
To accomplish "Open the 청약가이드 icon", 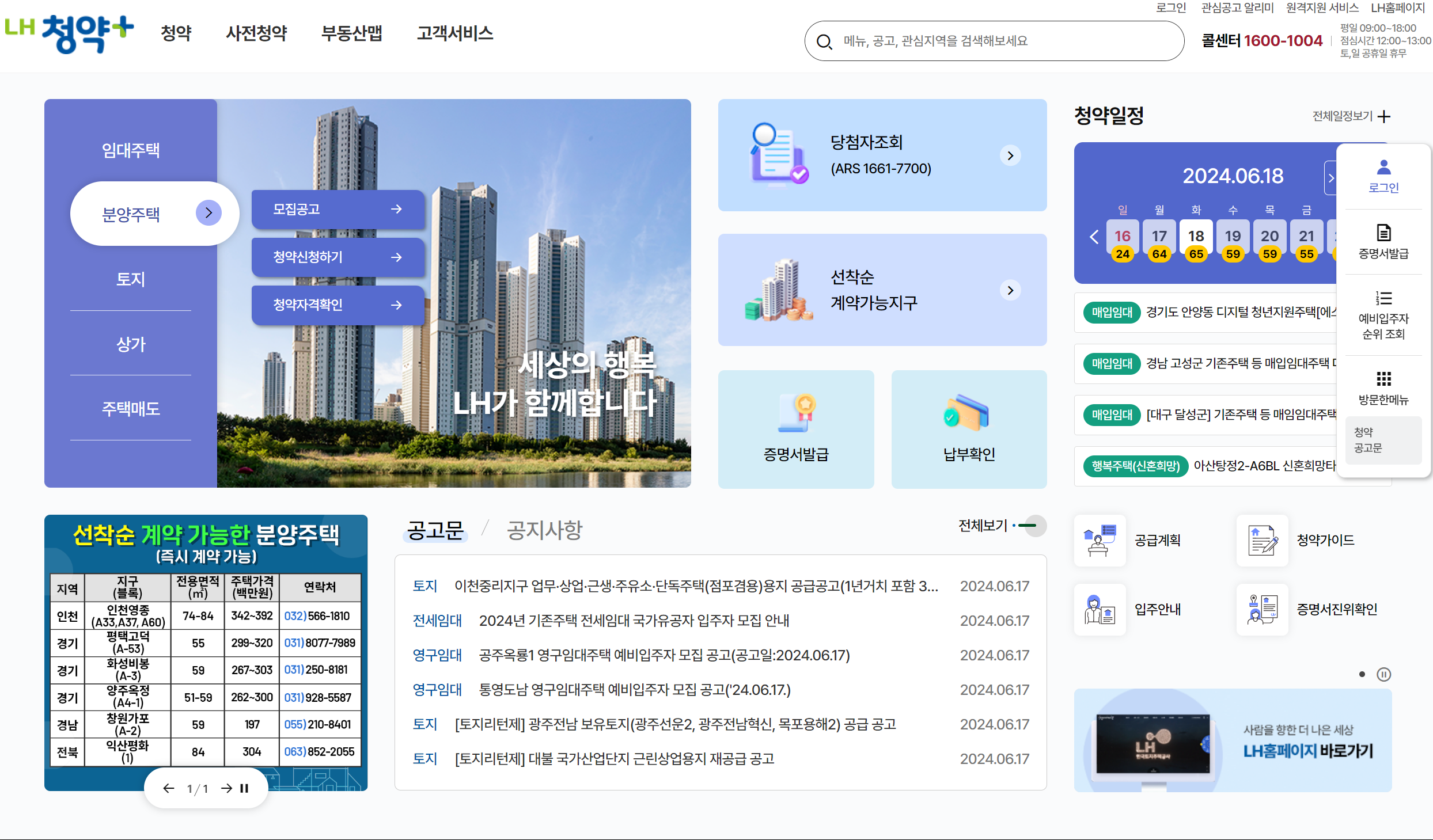I will pos(1262,540).
